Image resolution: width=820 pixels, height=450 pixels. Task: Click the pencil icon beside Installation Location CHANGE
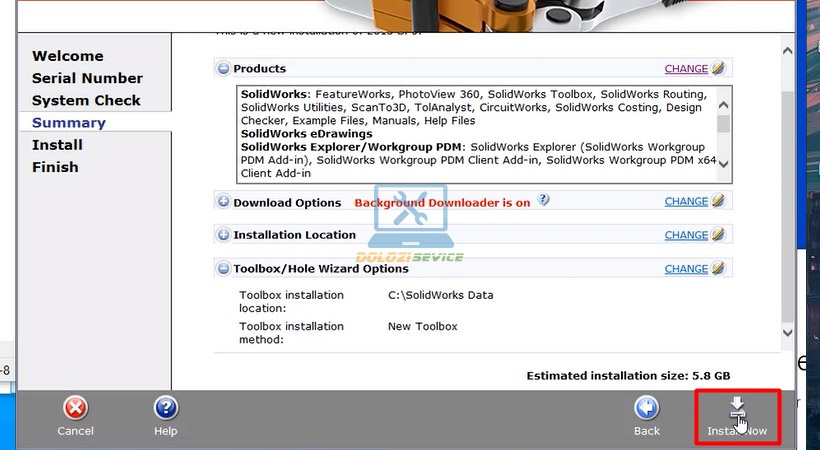pyautogui.click(x=719, y=235)
